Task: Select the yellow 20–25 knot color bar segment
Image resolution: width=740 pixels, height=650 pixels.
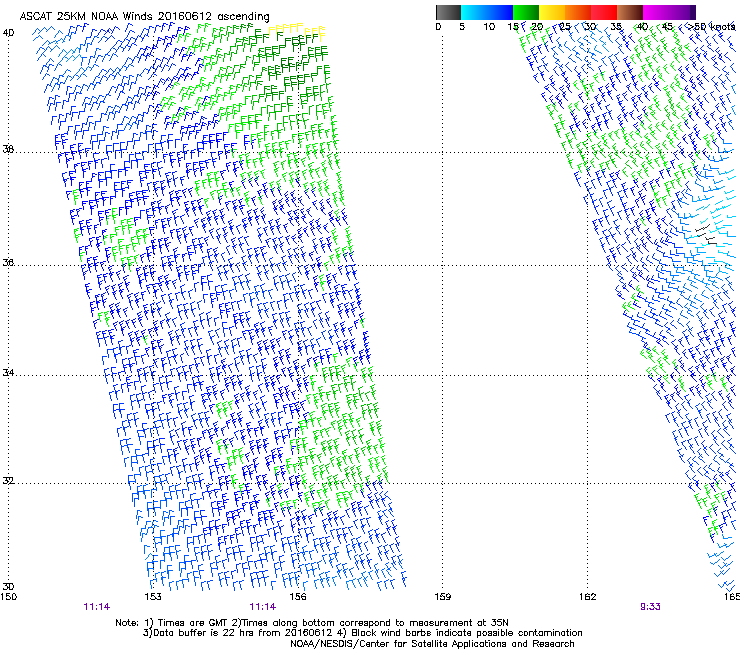Action: pos(552,12)
